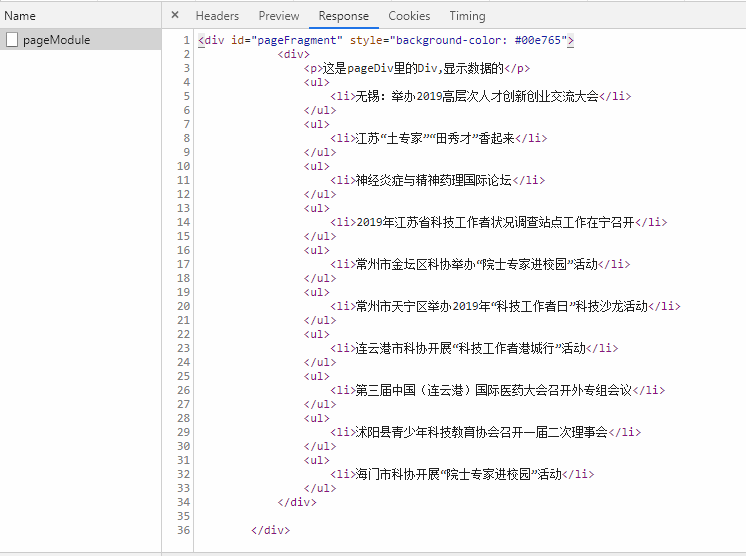Screen dimensions: 746x556
Task: Open the Cookies tab
Action: 409,16
